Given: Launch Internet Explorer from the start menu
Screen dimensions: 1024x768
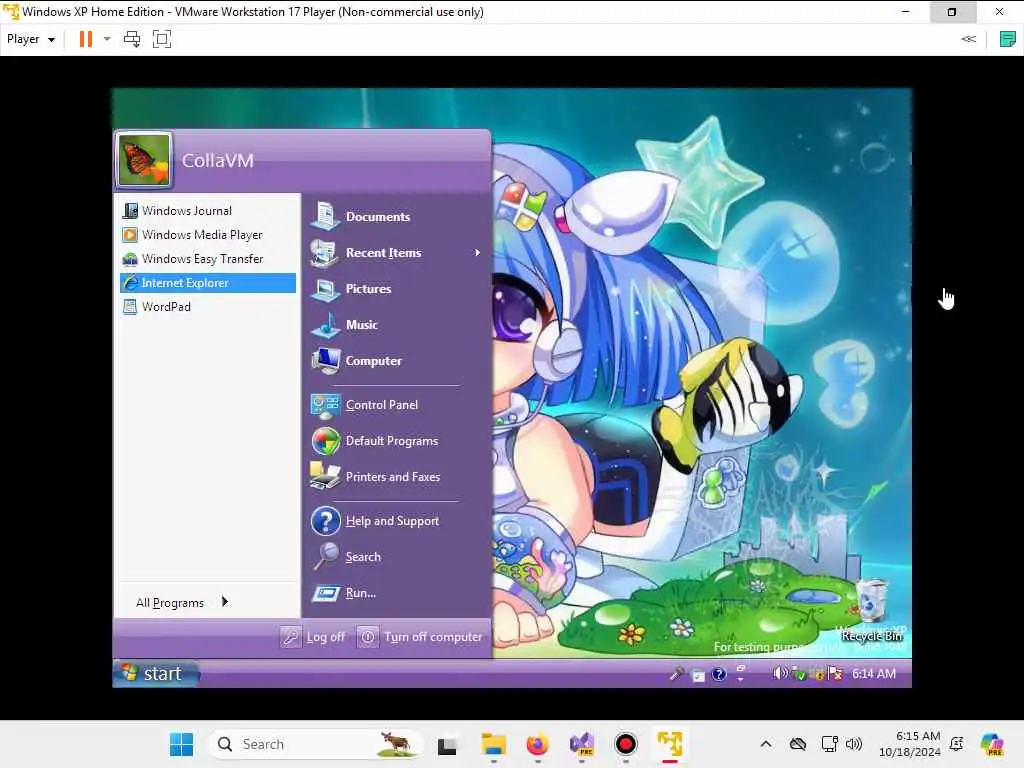Looking at the screenshot, I should 208,283.
